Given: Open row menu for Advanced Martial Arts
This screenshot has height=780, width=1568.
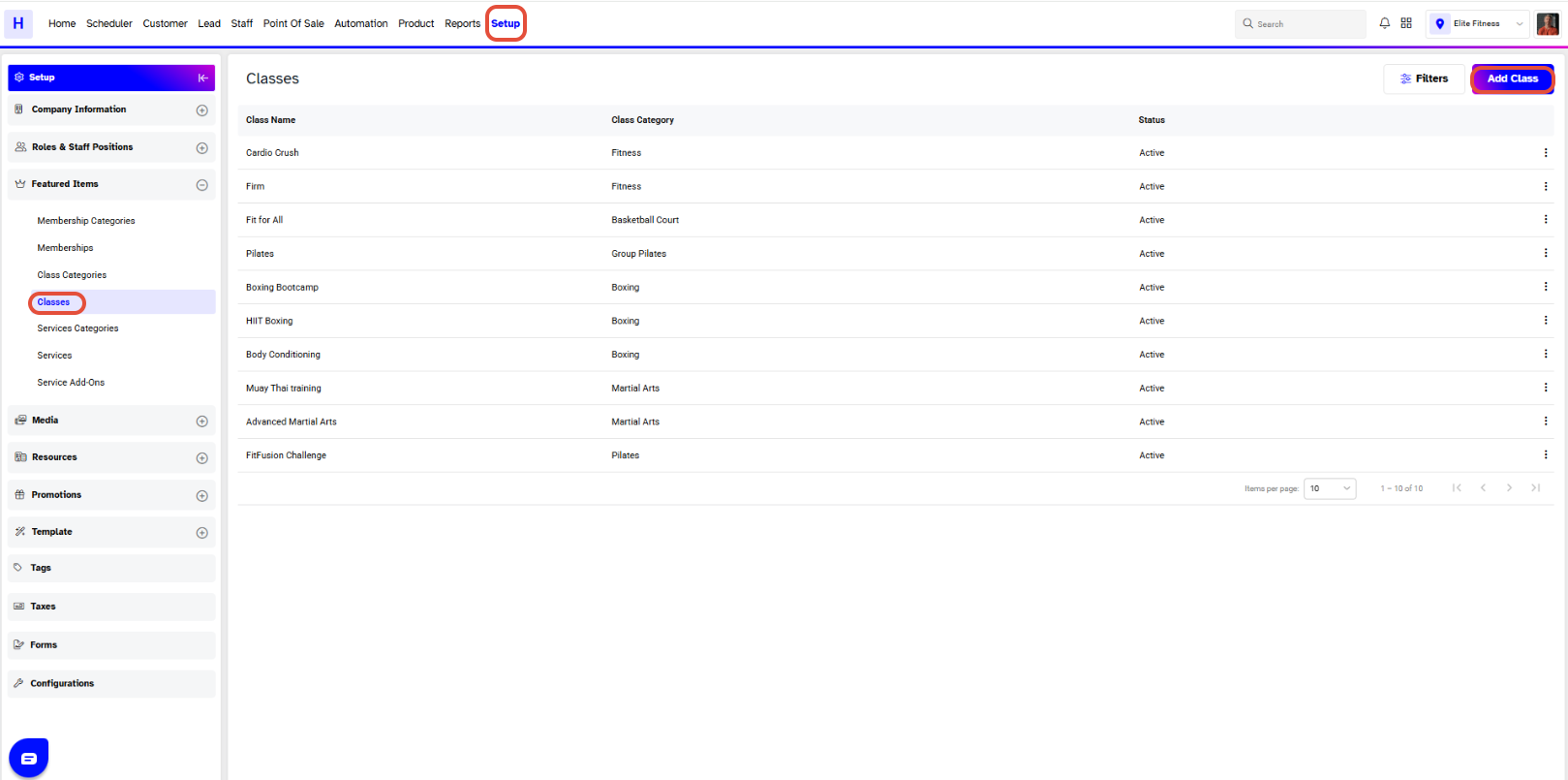Looking at the screenshot, I should tap(1546, 421).
